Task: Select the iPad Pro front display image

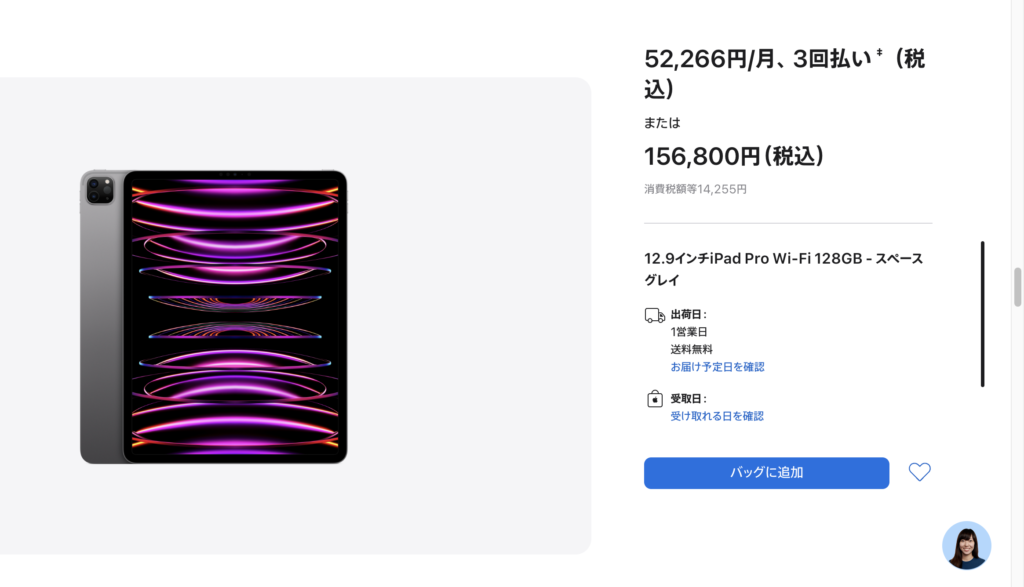Action: click(235, 317)
